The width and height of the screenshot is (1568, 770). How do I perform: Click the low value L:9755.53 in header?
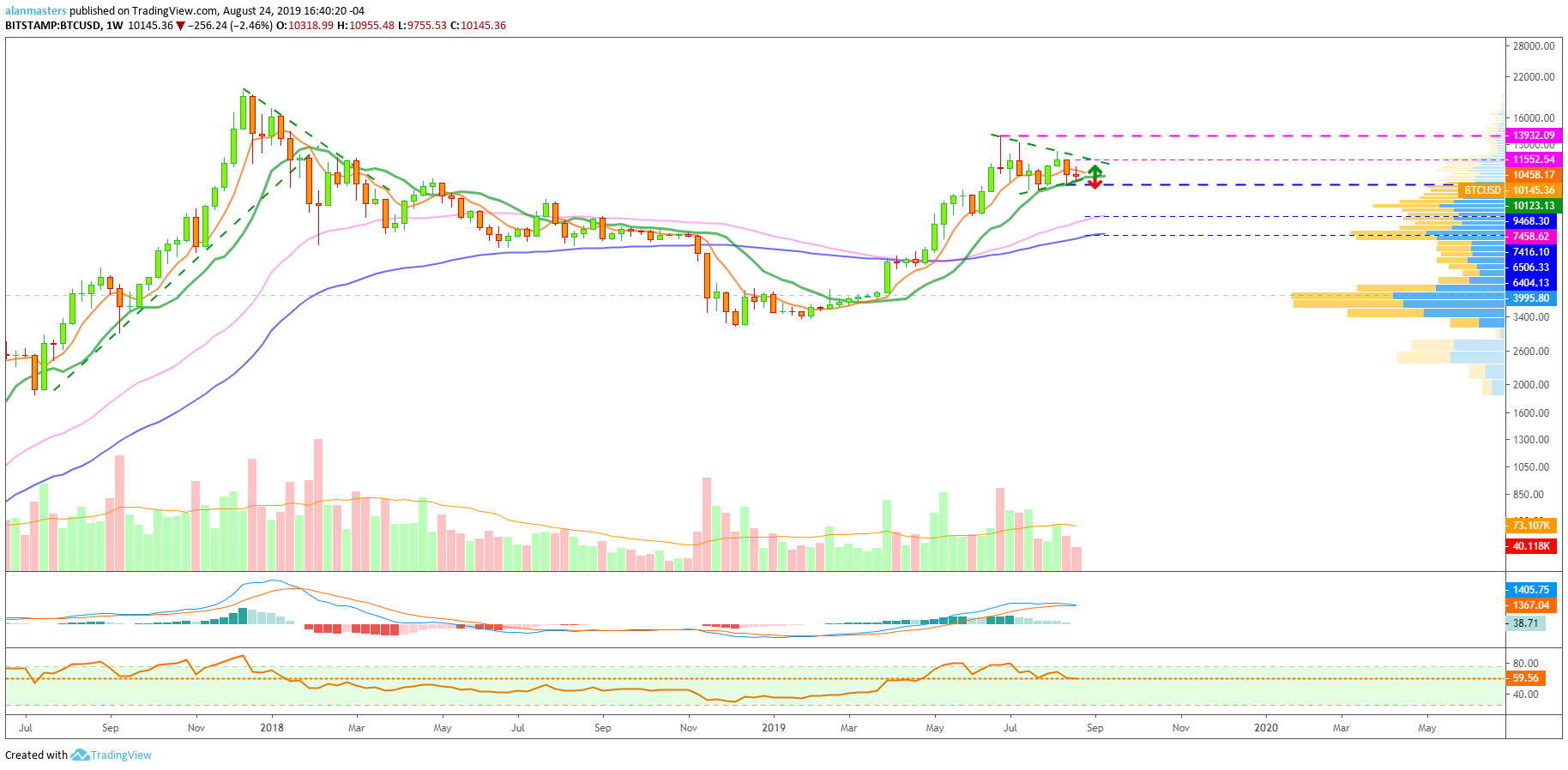[422, 26]
